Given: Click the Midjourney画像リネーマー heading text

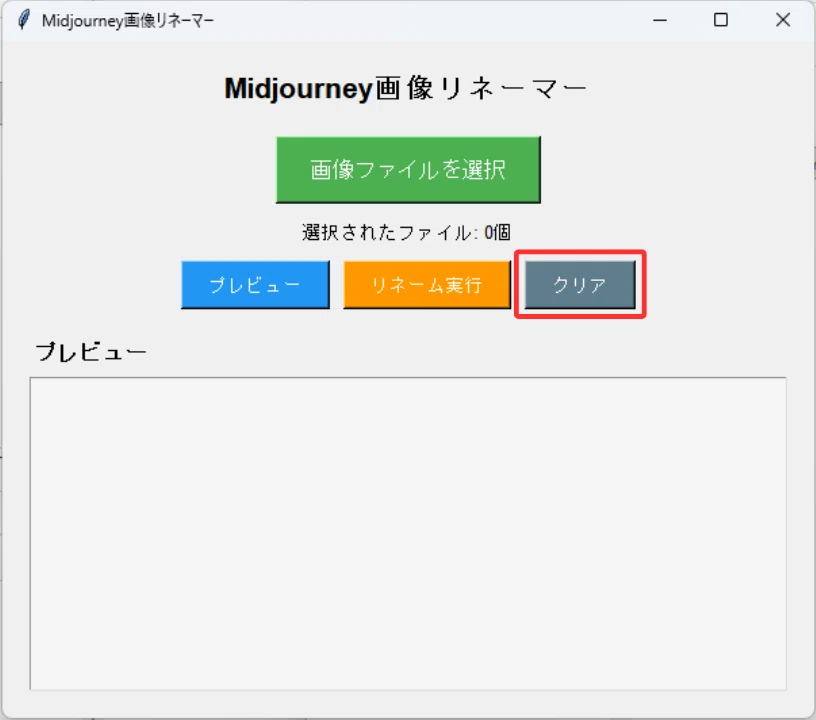Looking at the screenshot, I should point(405,88).
